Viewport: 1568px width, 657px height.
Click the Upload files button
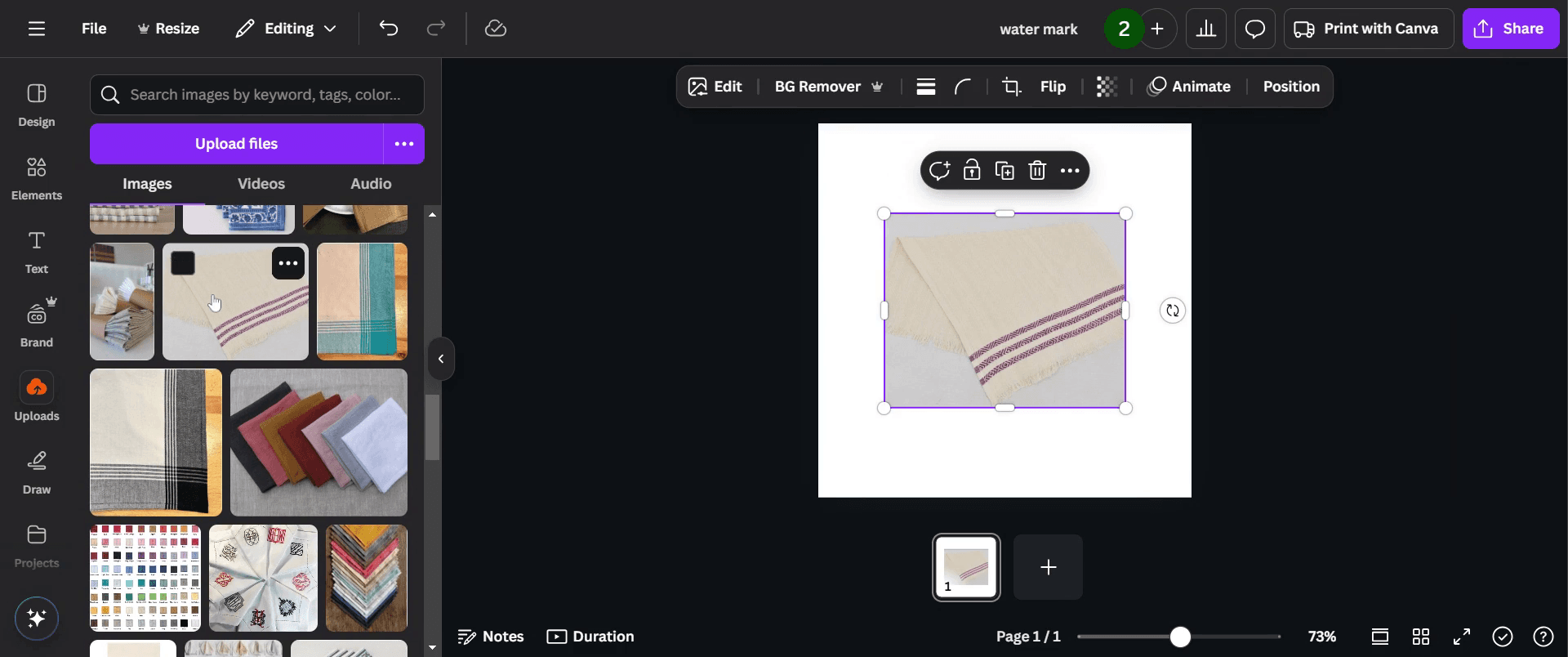pos(236,144)
